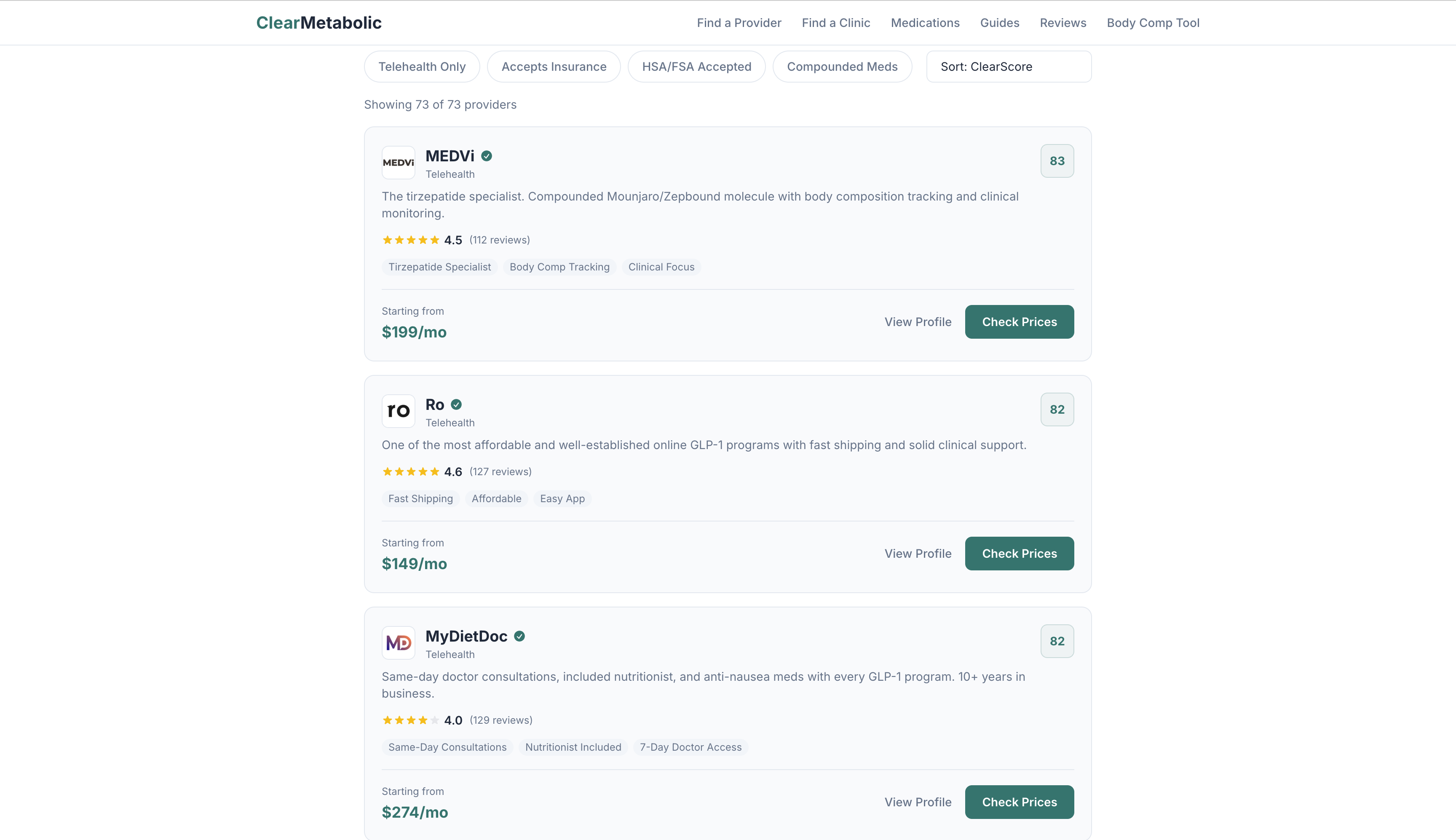Viewport: 1456px width, 840px height.
Task: Click the ClearMetabolic site logo
Action: [x=318, y=22]
